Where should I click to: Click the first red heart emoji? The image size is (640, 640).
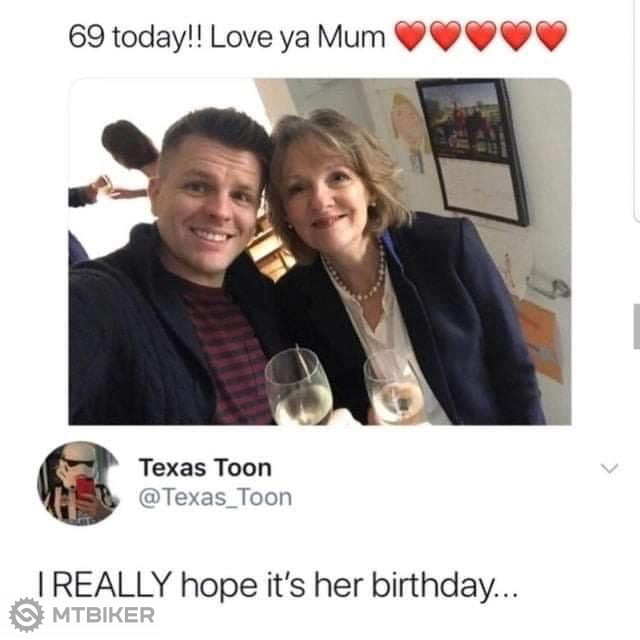click(x=411, y=37)
